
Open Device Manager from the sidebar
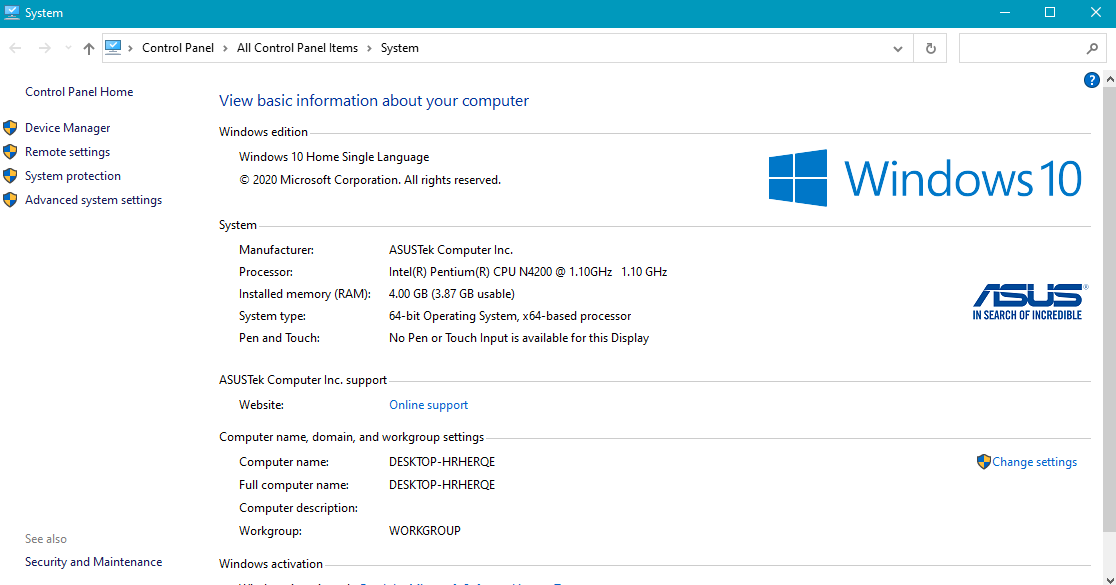click(68, 128)
